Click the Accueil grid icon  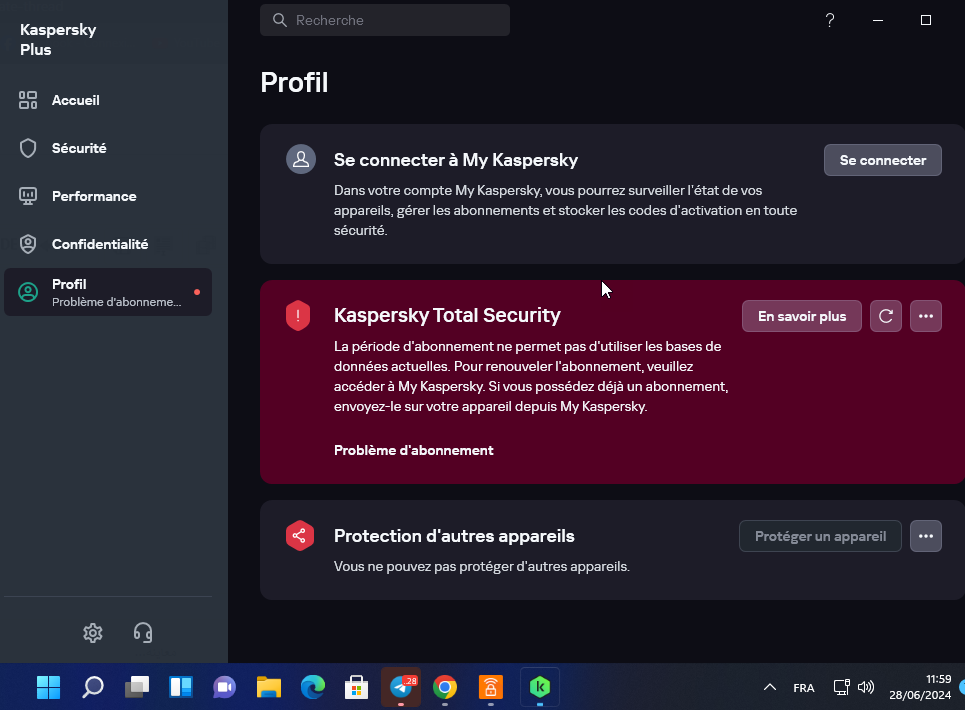coord(28,100)
